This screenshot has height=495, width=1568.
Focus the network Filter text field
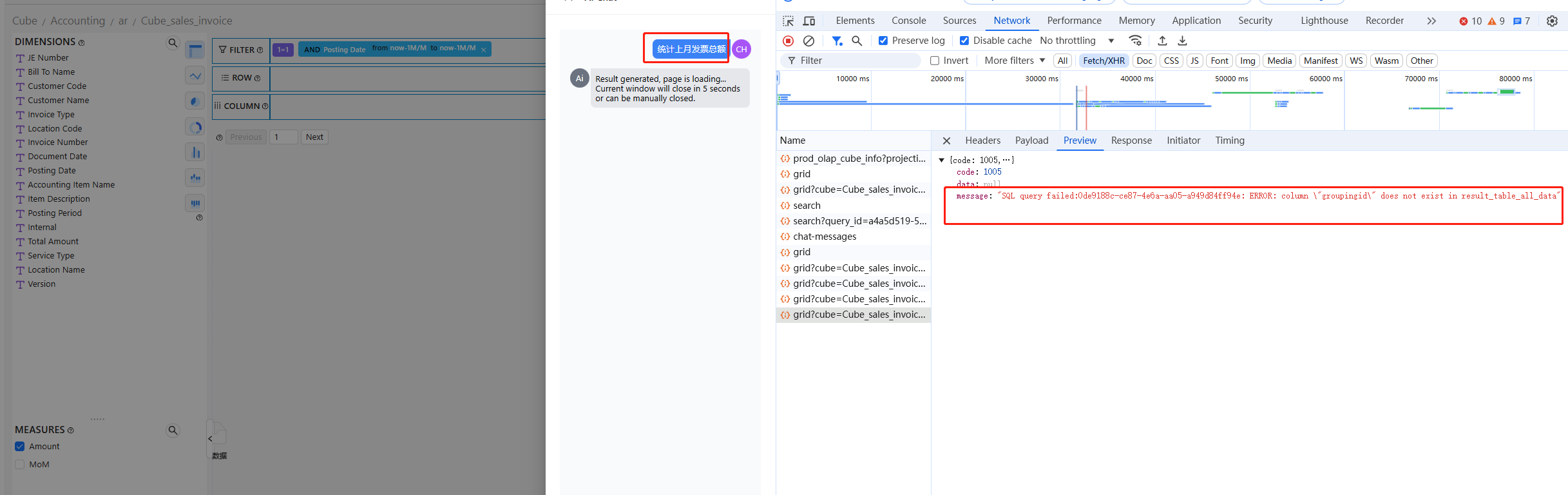pos(851,61)
